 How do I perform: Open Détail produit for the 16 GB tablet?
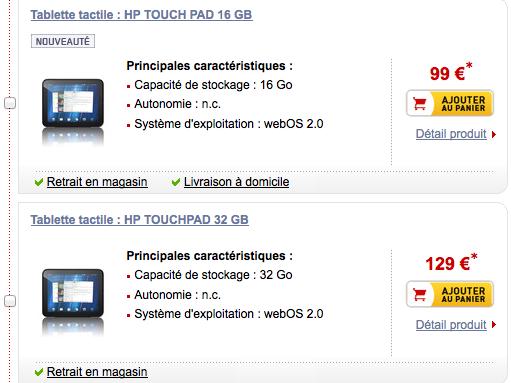(451, 134)
